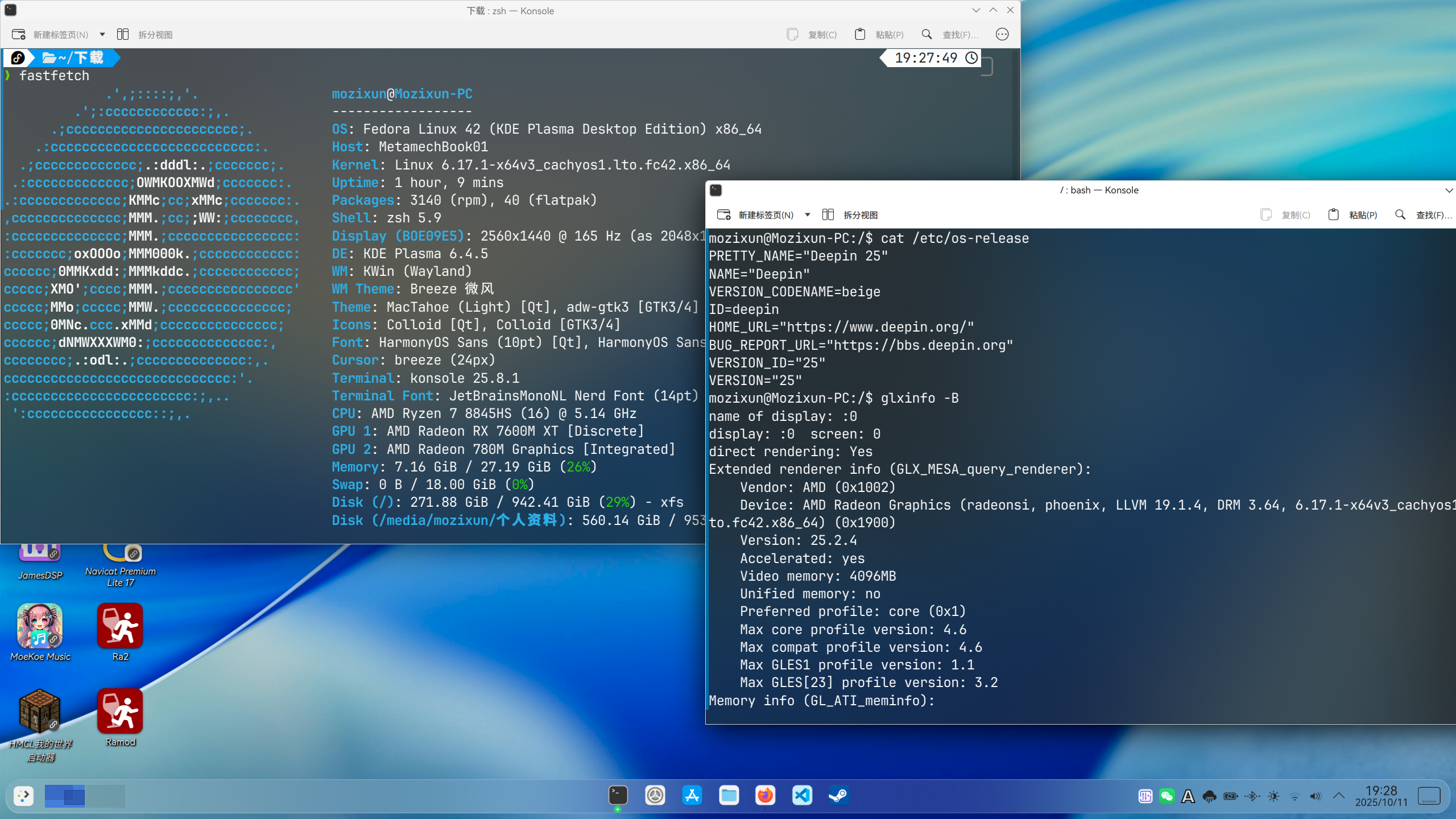Open new tab dropdown arrow in zsh Konsole
Screen dimensions: 1456x819
pos(102,35)
